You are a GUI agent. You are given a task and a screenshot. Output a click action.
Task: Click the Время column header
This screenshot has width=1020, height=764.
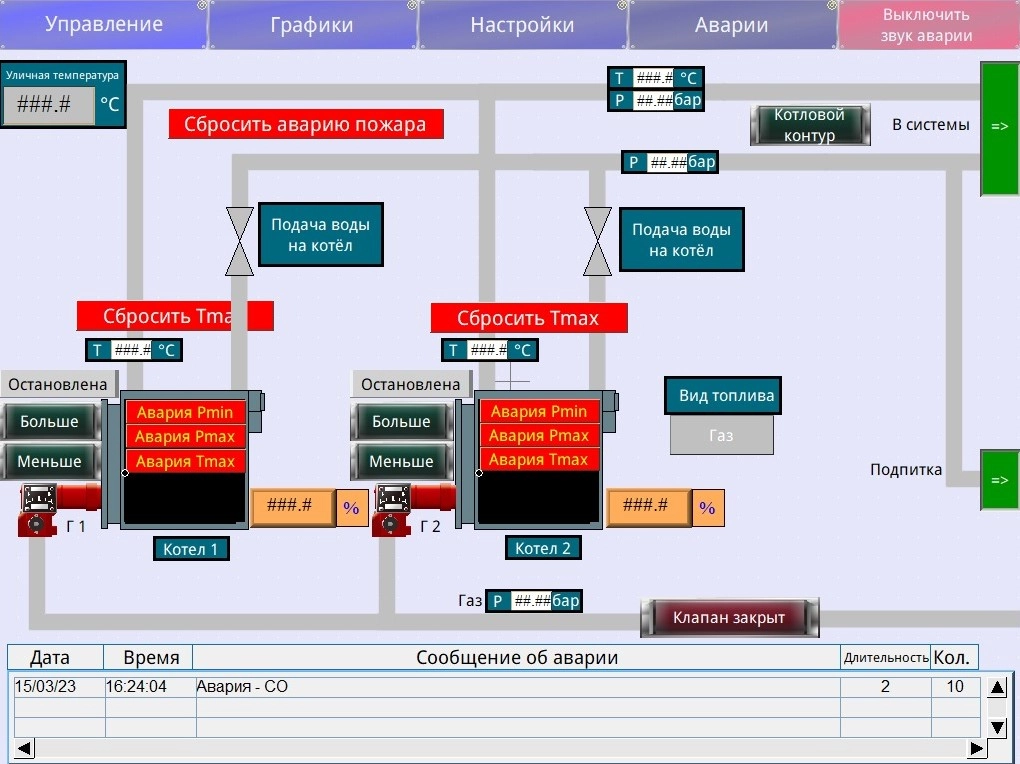[x=148, y=657]
